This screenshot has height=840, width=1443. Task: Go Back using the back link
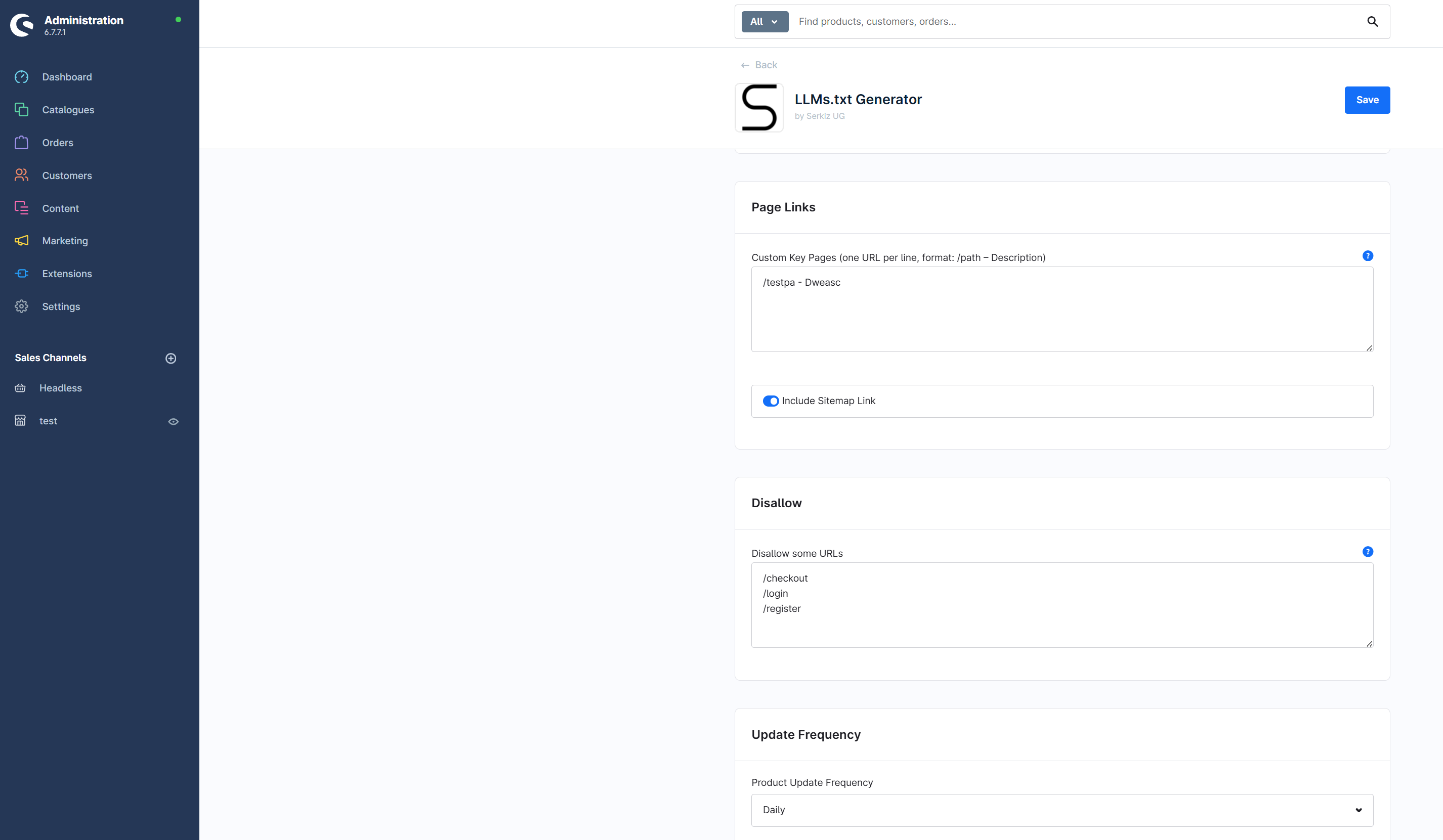[x=759, y=65]
